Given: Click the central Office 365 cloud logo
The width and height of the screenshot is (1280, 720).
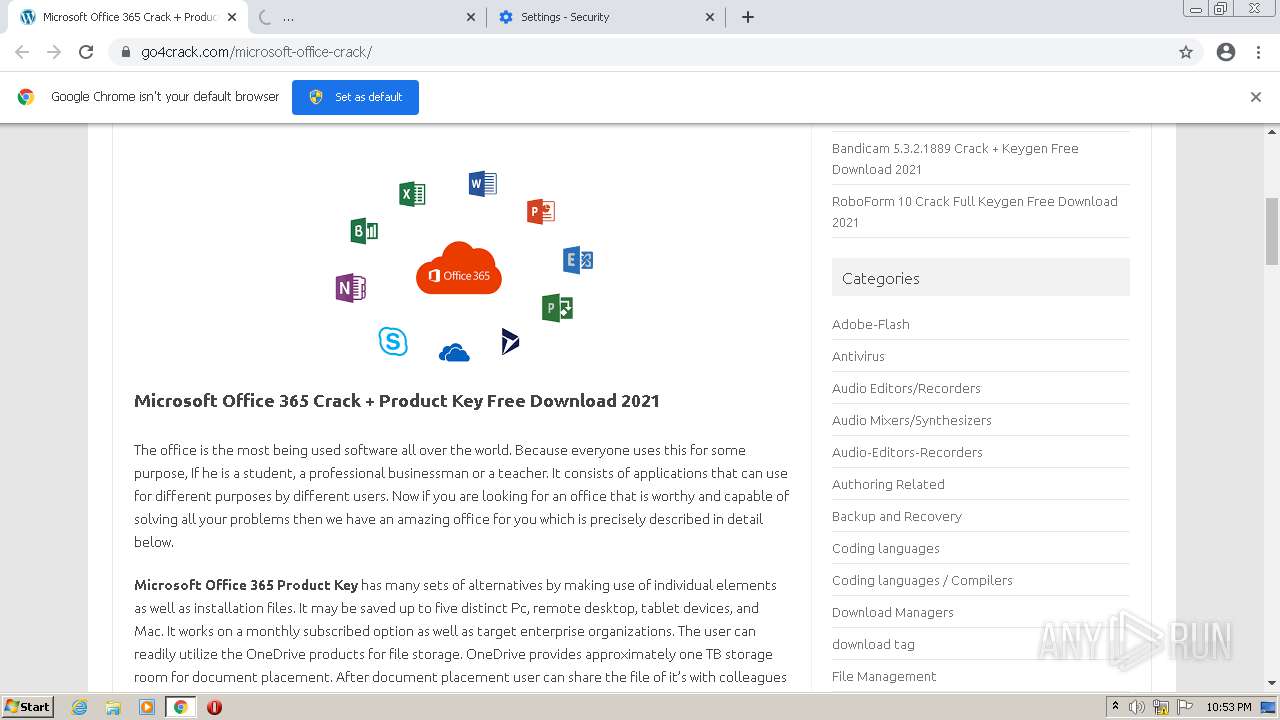Looking at the screenshot, I should [459, 268].
